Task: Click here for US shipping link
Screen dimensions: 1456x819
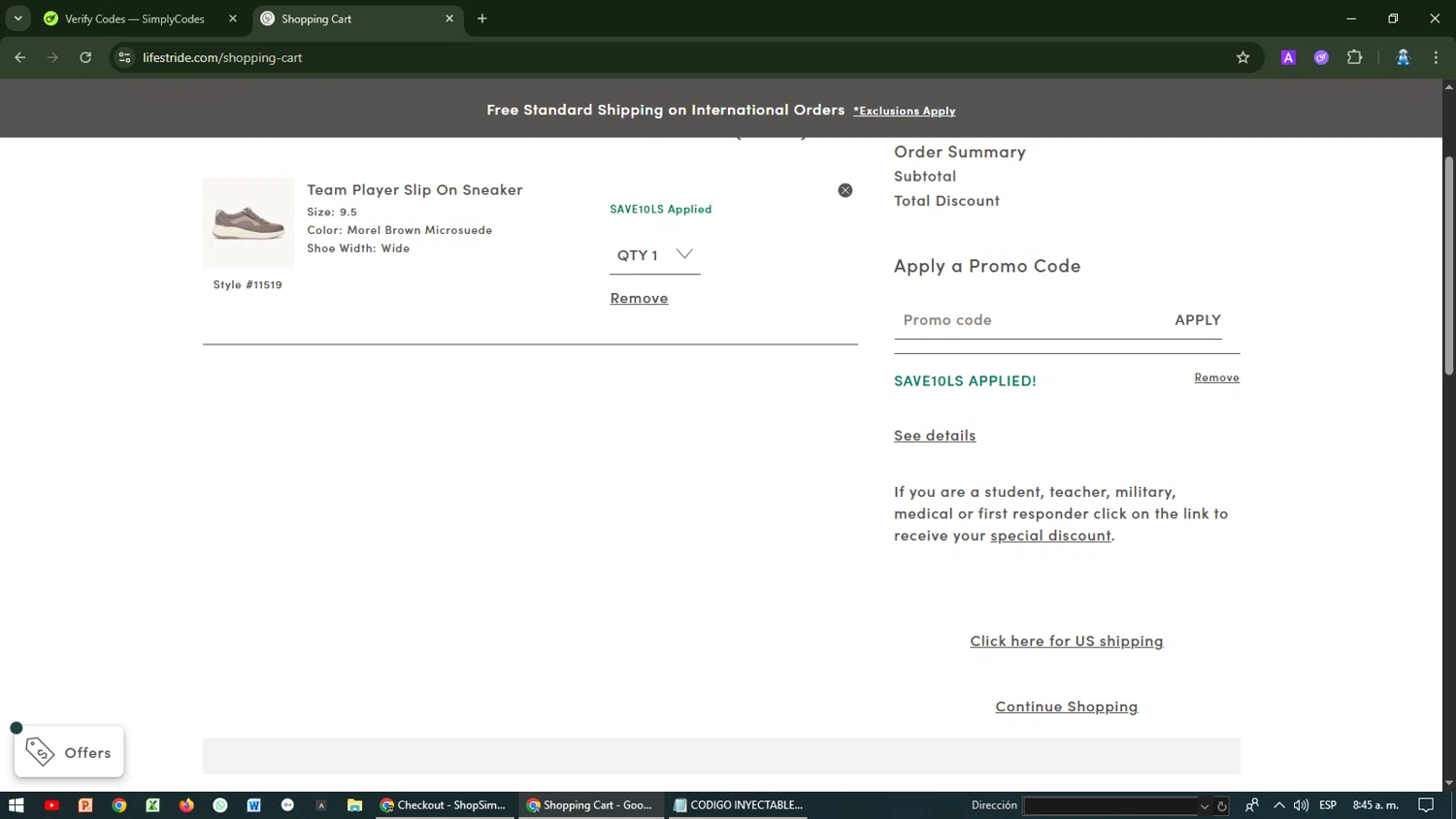Action: (x=1066, y=641)
